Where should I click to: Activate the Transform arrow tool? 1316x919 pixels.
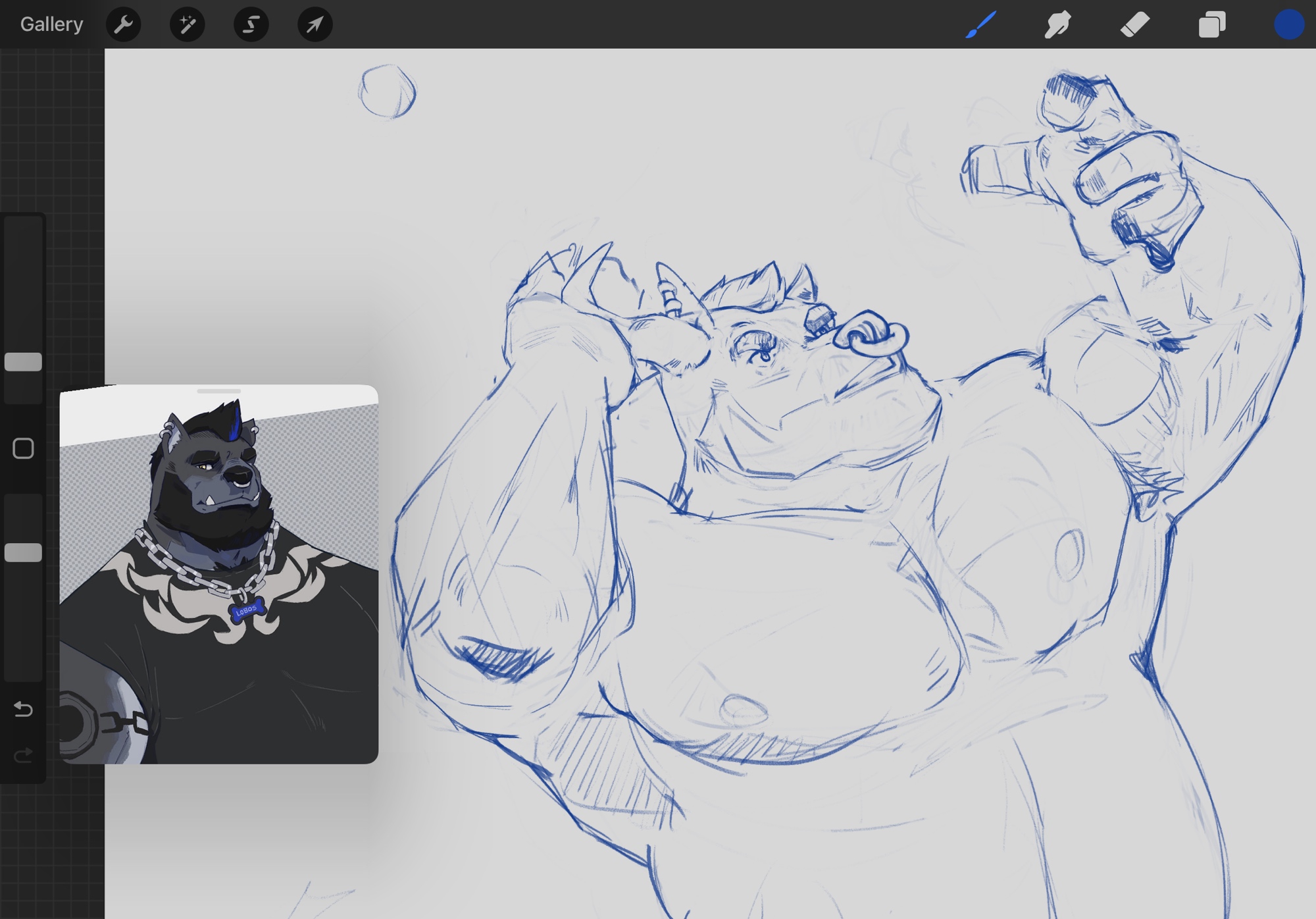point(315,24)
